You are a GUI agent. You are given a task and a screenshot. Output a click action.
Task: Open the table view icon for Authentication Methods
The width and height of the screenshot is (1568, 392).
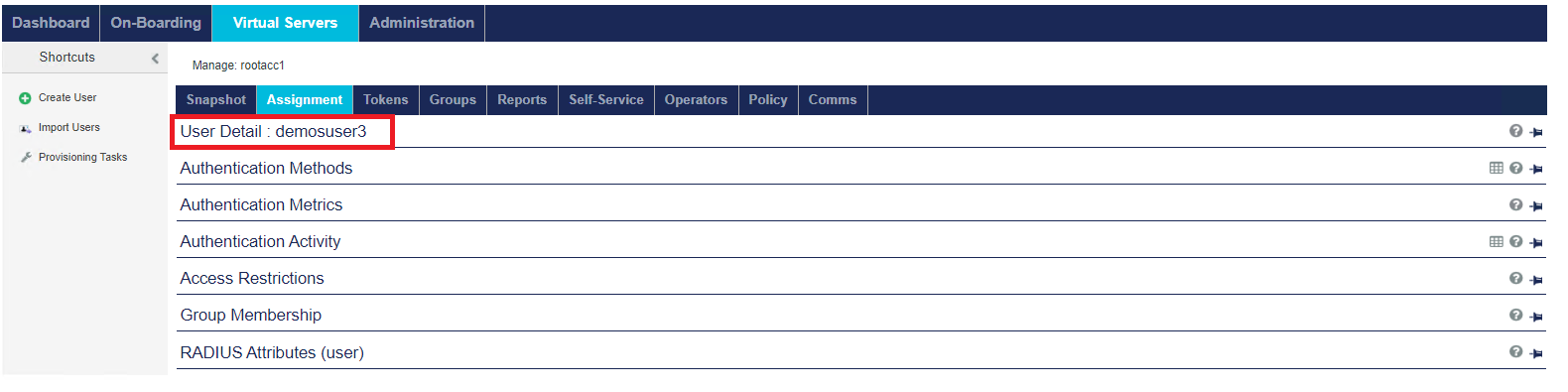[x=1497, y=168]
